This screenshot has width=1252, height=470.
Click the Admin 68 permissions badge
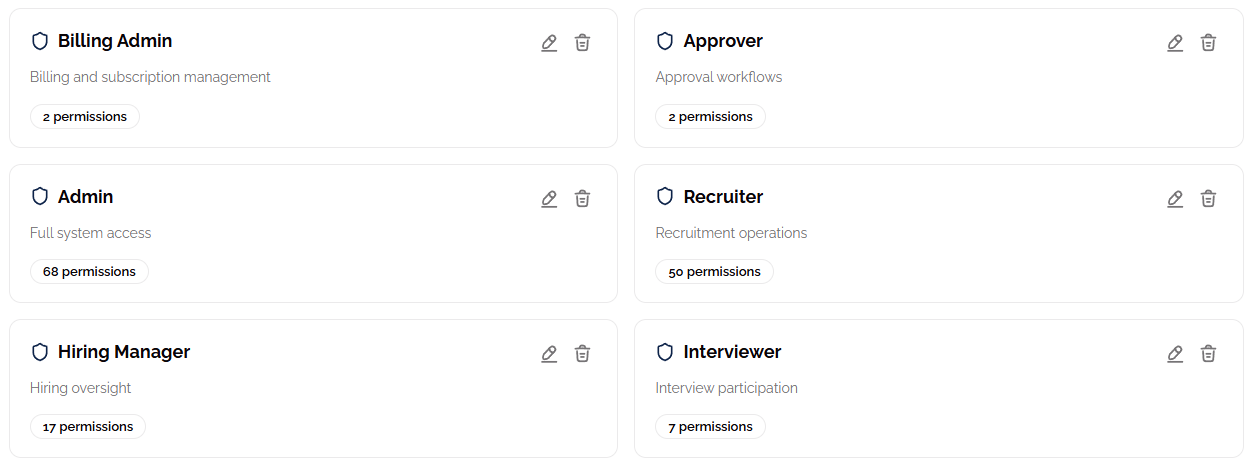89,272
